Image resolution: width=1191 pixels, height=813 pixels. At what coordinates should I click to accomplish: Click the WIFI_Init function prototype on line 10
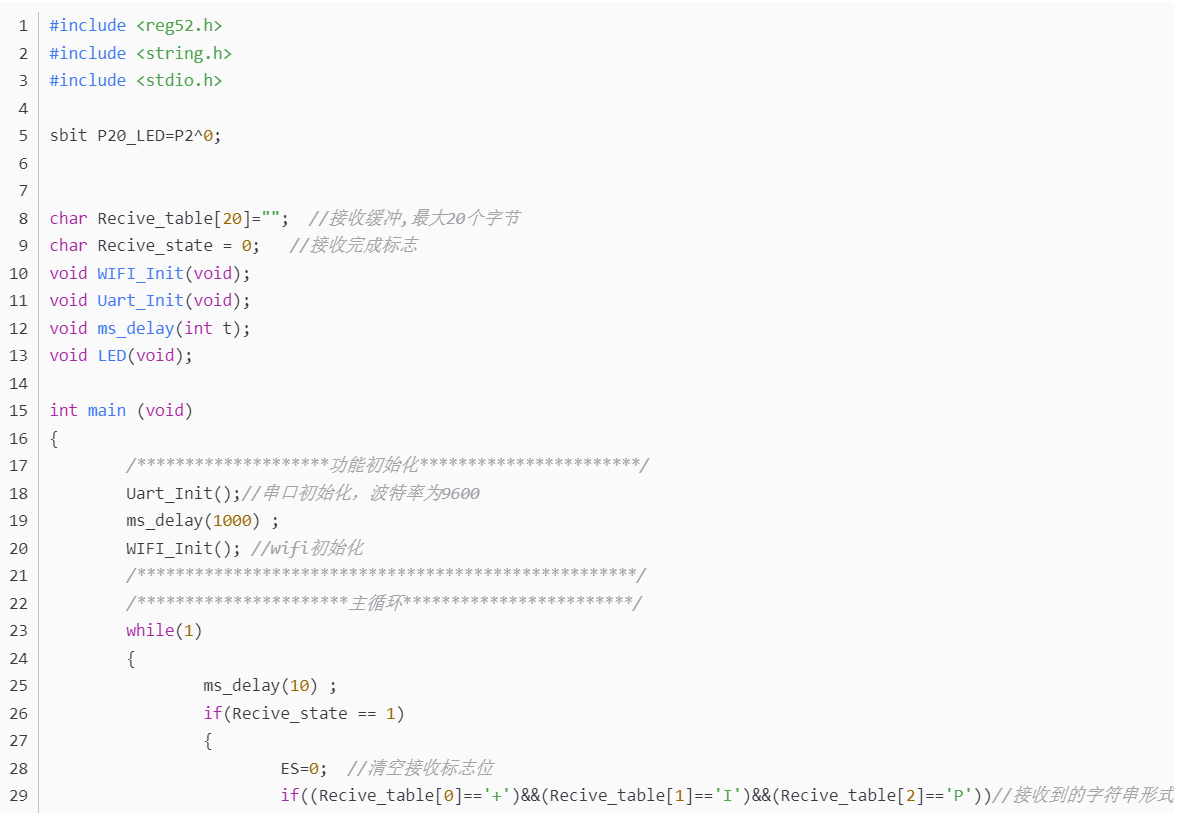(x=140, y=273)
